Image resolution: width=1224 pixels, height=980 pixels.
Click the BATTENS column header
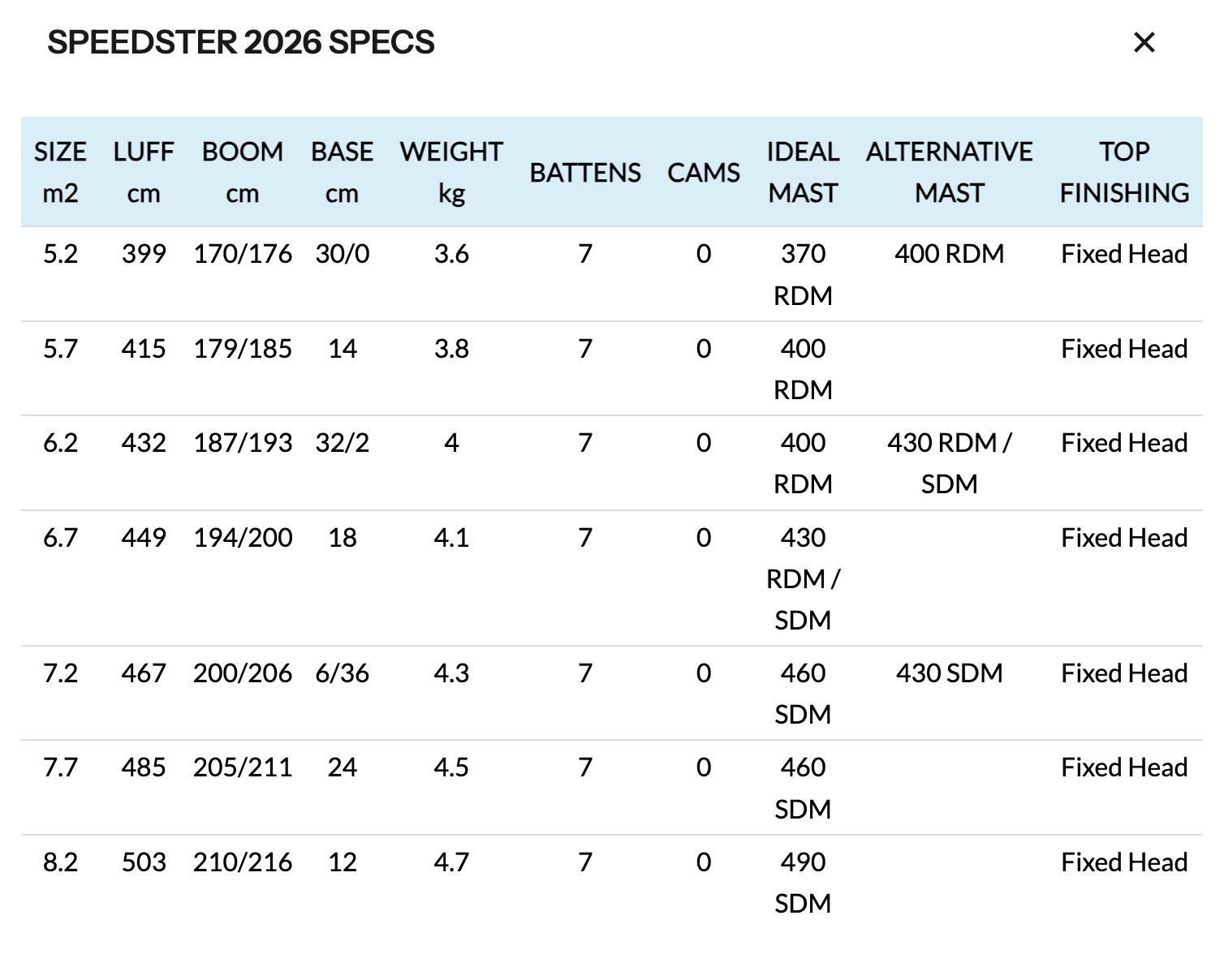[x=585, y=172]
